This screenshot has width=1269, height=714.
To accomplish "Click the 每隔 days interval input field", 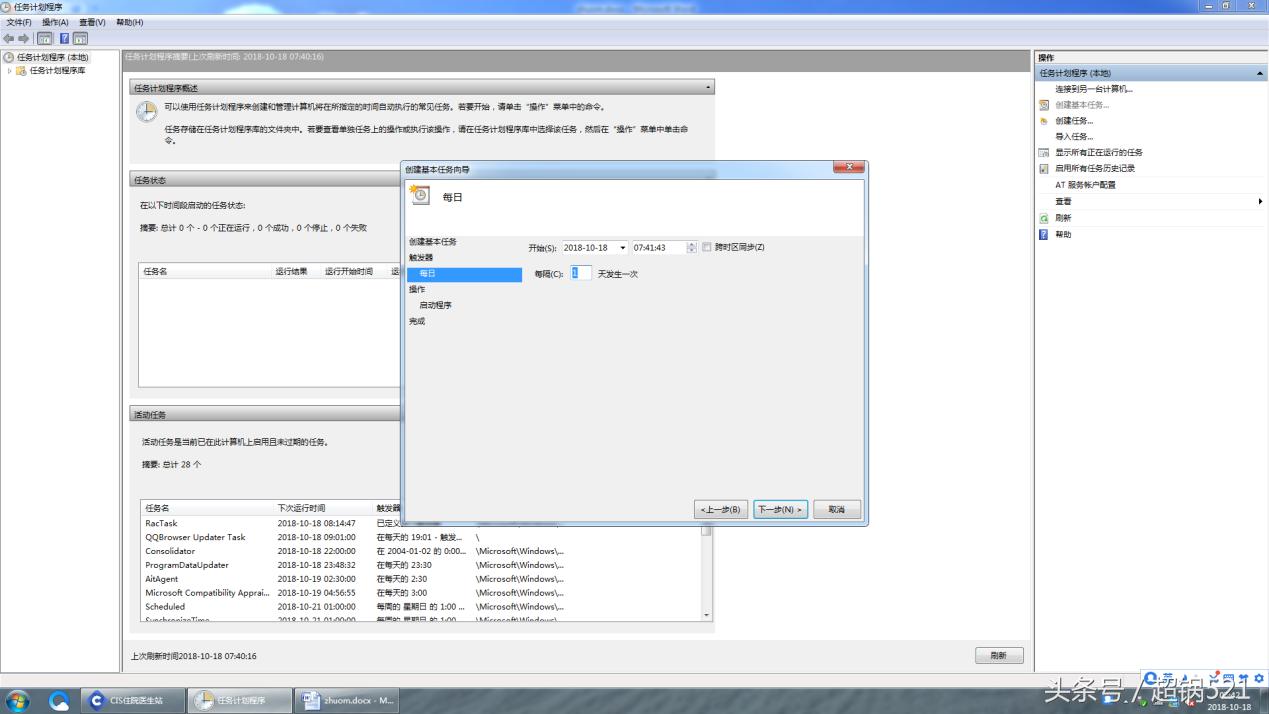I will 581,273.
